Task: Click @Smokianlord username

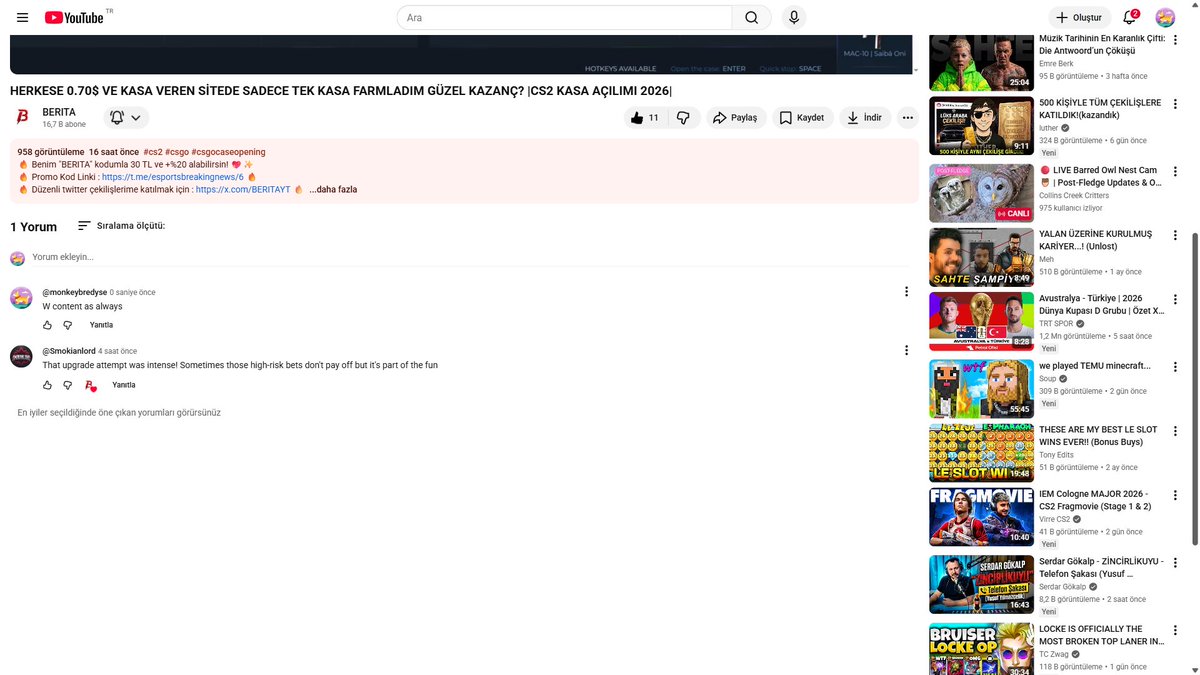Action: pos(69,351)
